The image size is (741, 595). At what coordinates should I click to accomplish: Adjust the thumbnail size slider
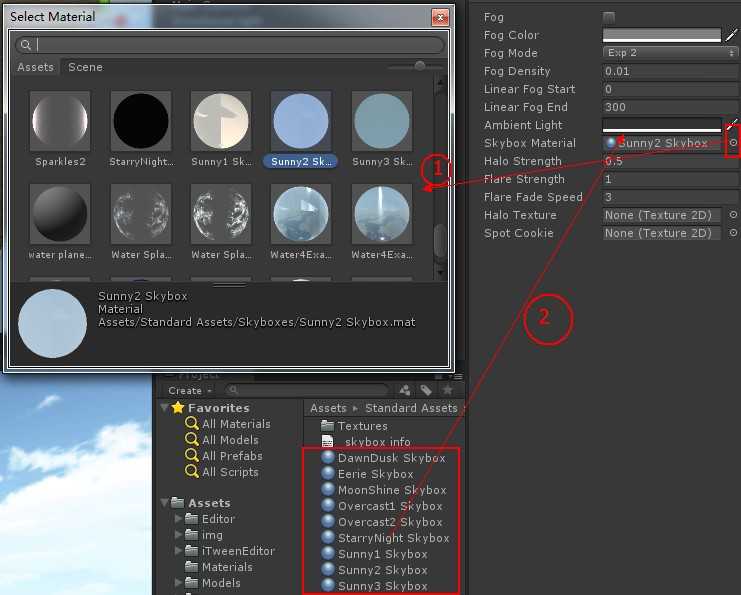(x=419, y=66)
